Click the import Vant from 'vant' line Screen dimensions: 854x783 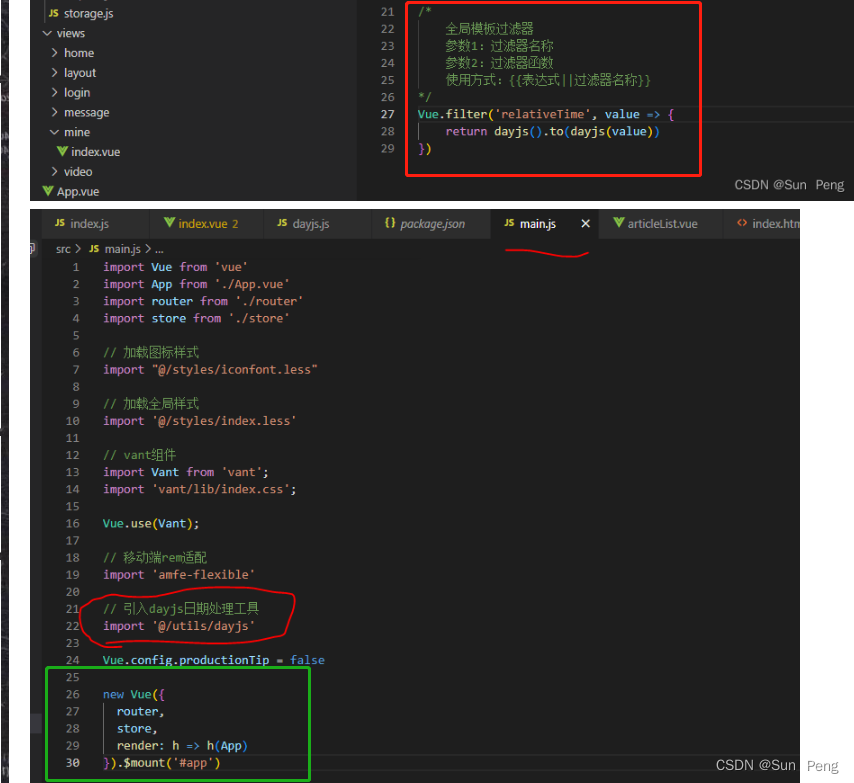click(x=186, y=472)
